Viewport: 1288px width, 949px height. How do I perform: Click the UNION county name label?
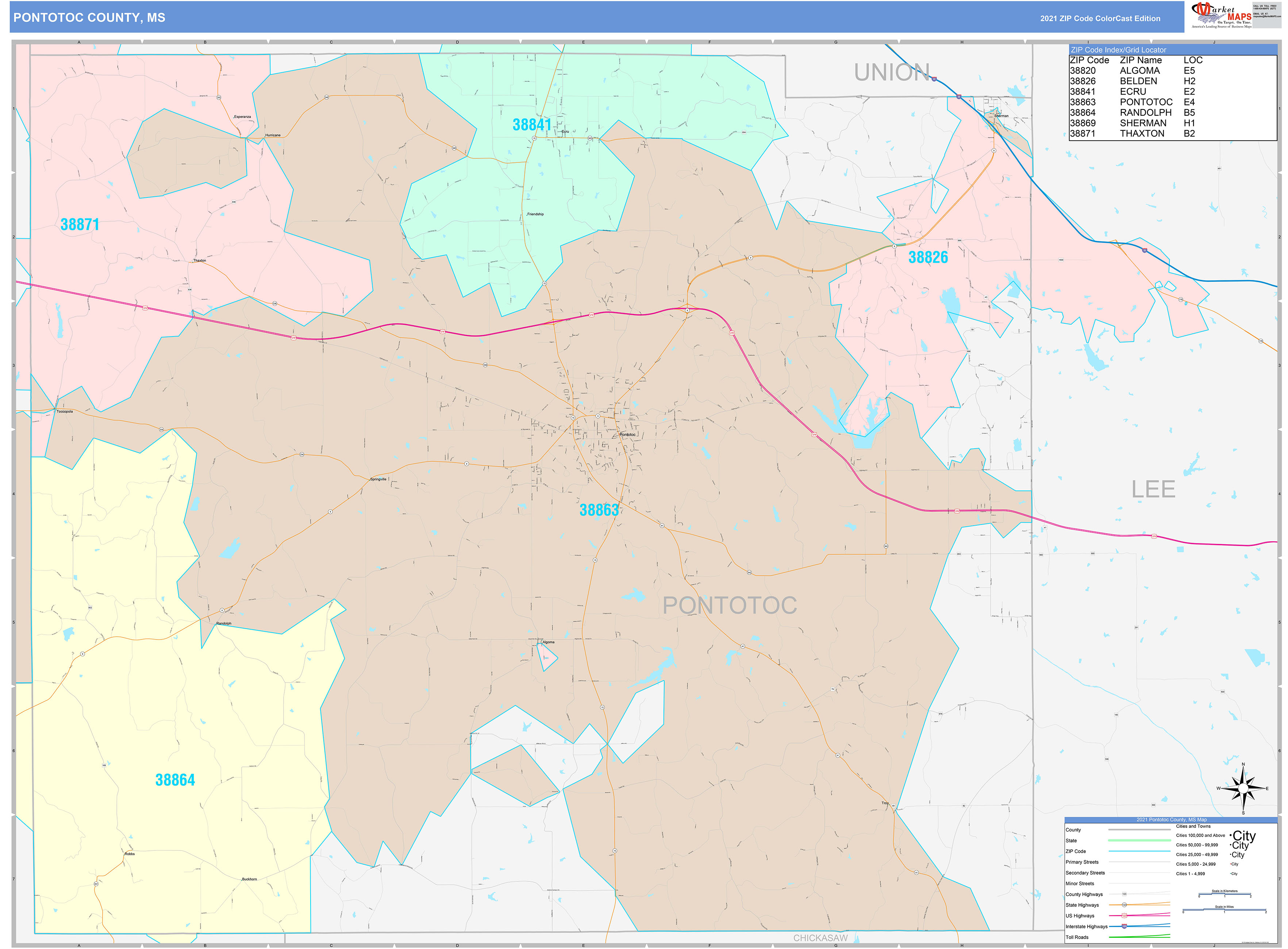(x=892, y=72)
